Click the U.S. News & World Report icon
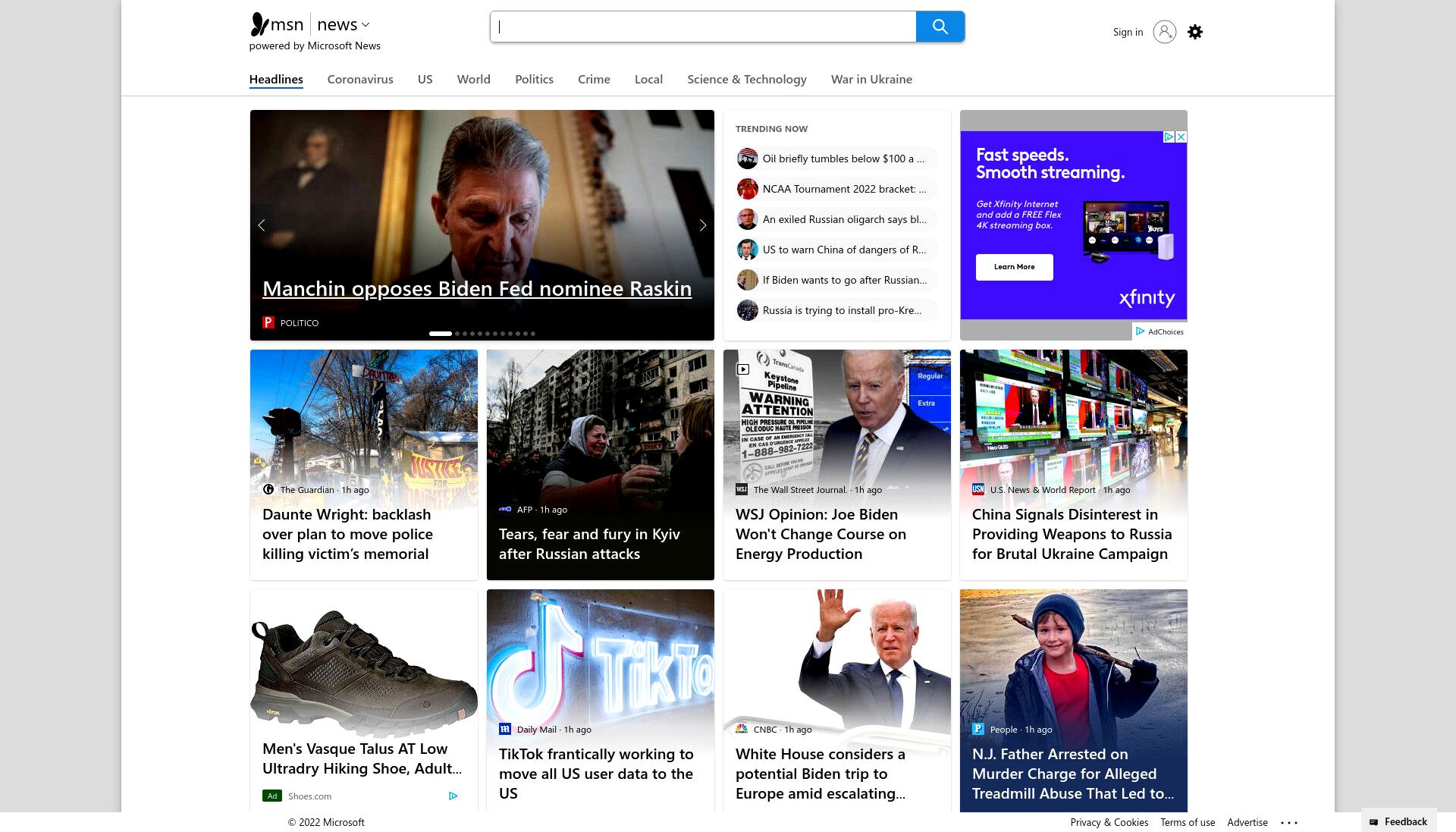This screenshot has height=832, width=1456. [978, 489]
